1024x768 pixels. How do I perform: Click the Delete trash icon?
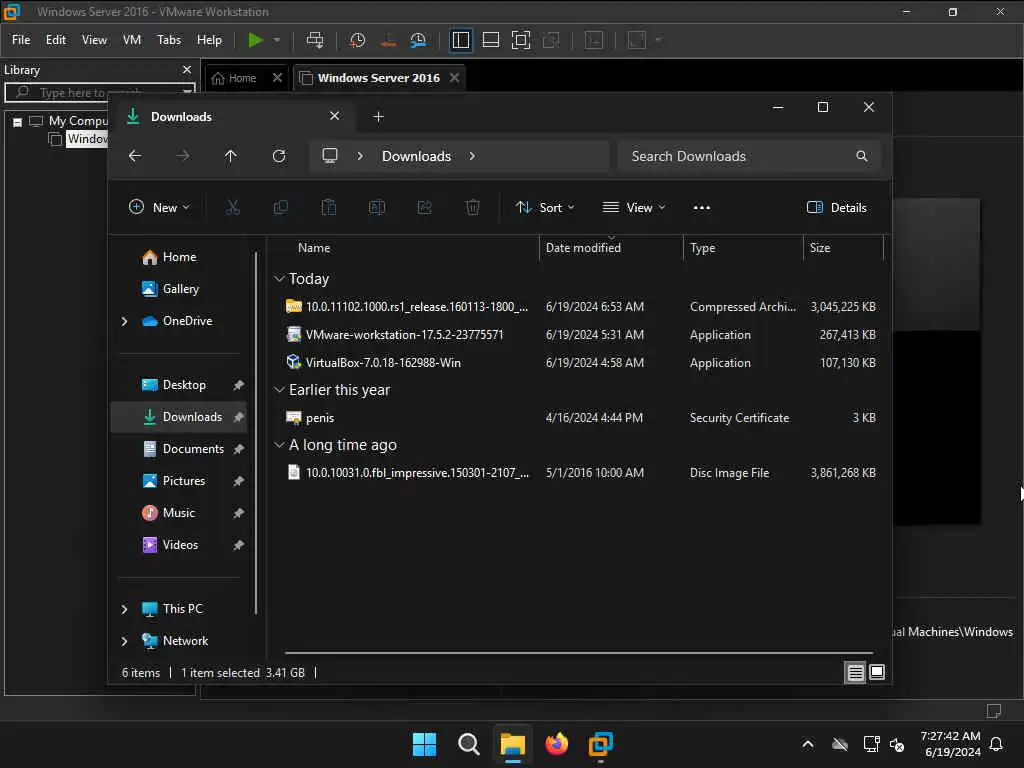point(473,208)
